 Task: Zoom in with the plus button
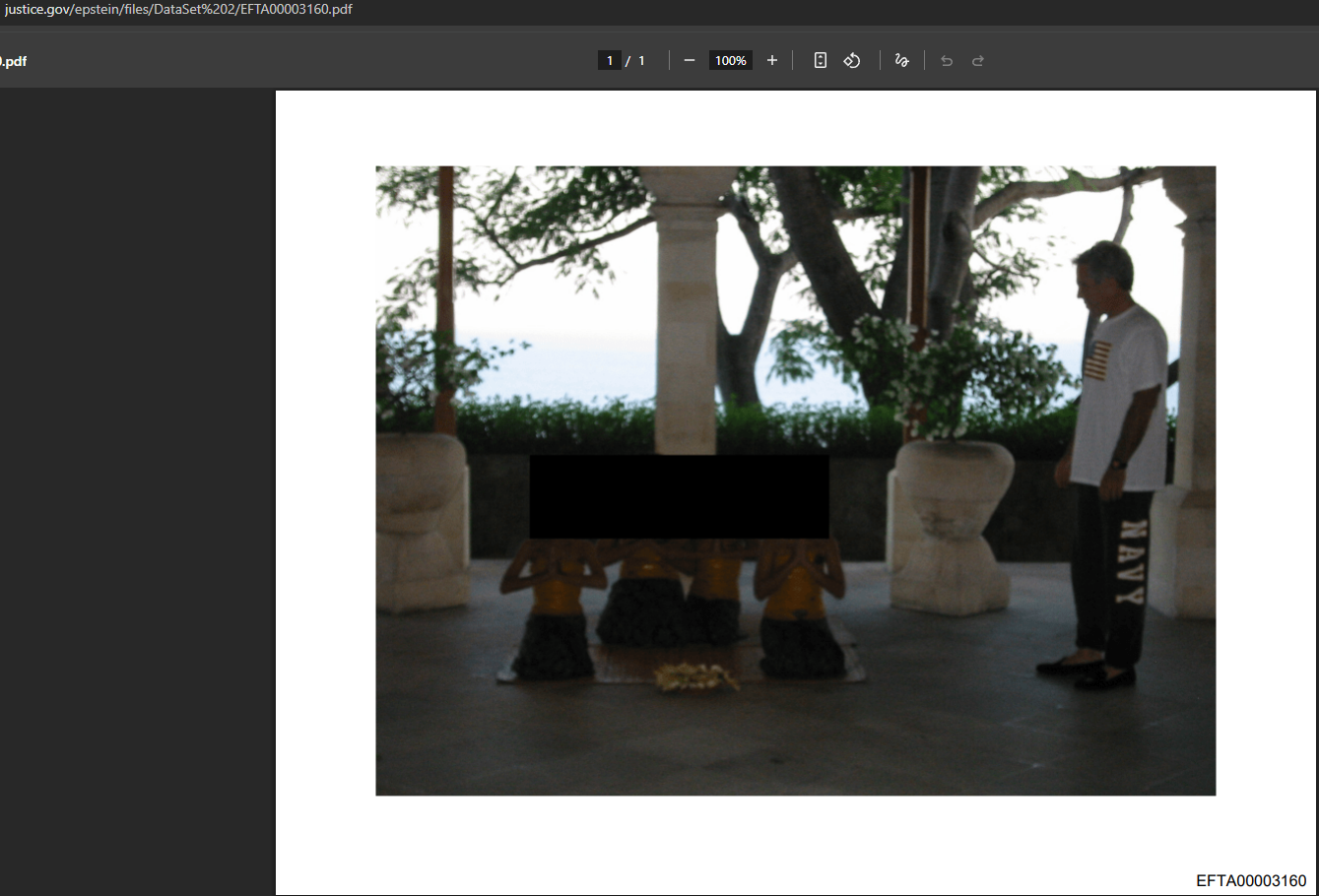click(x=772, y=61)
